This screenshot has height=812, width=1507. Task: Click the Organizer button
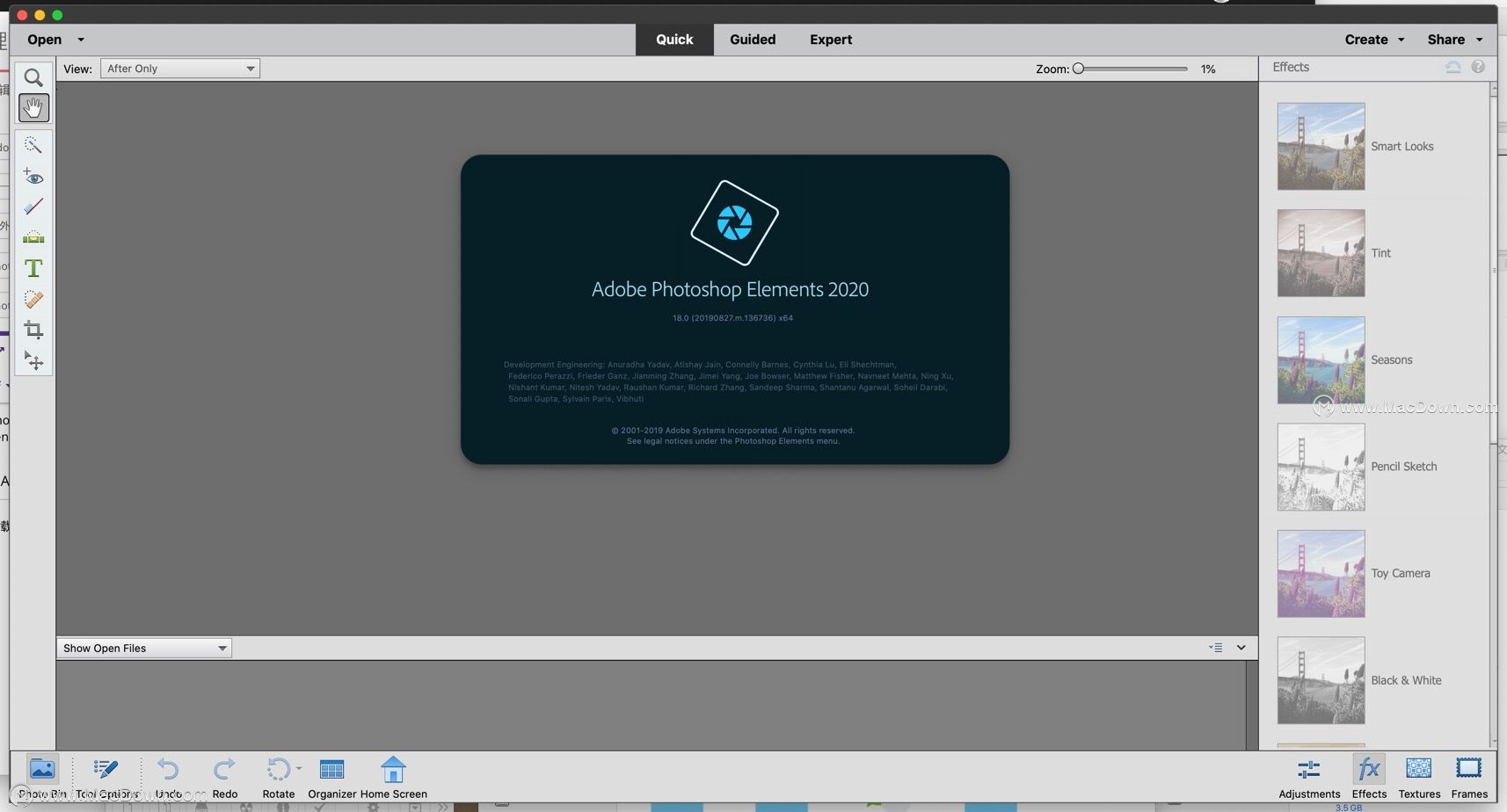(x=331, y=778)
